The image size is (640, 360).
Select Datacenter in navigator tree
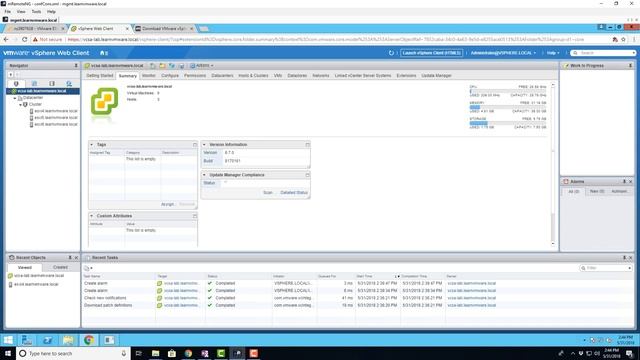click(x=33, y=98)
